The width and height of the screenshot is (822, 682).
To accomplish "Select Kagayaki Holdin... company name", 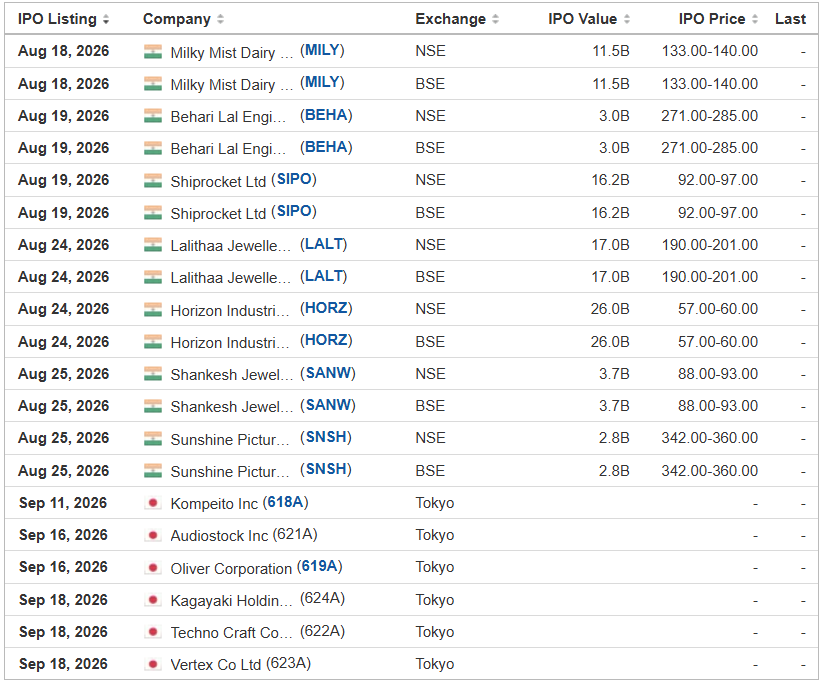I will 231,601.
